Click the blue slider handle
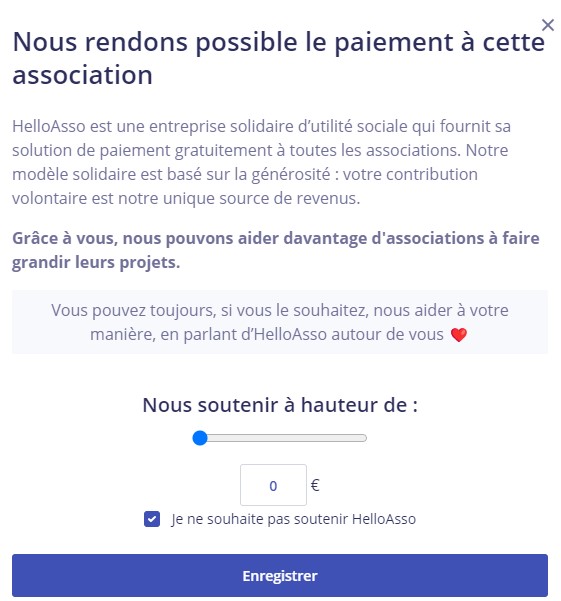The width and height of the screenshot is (561, 601). pyautogui.click(x=200, y=438)
